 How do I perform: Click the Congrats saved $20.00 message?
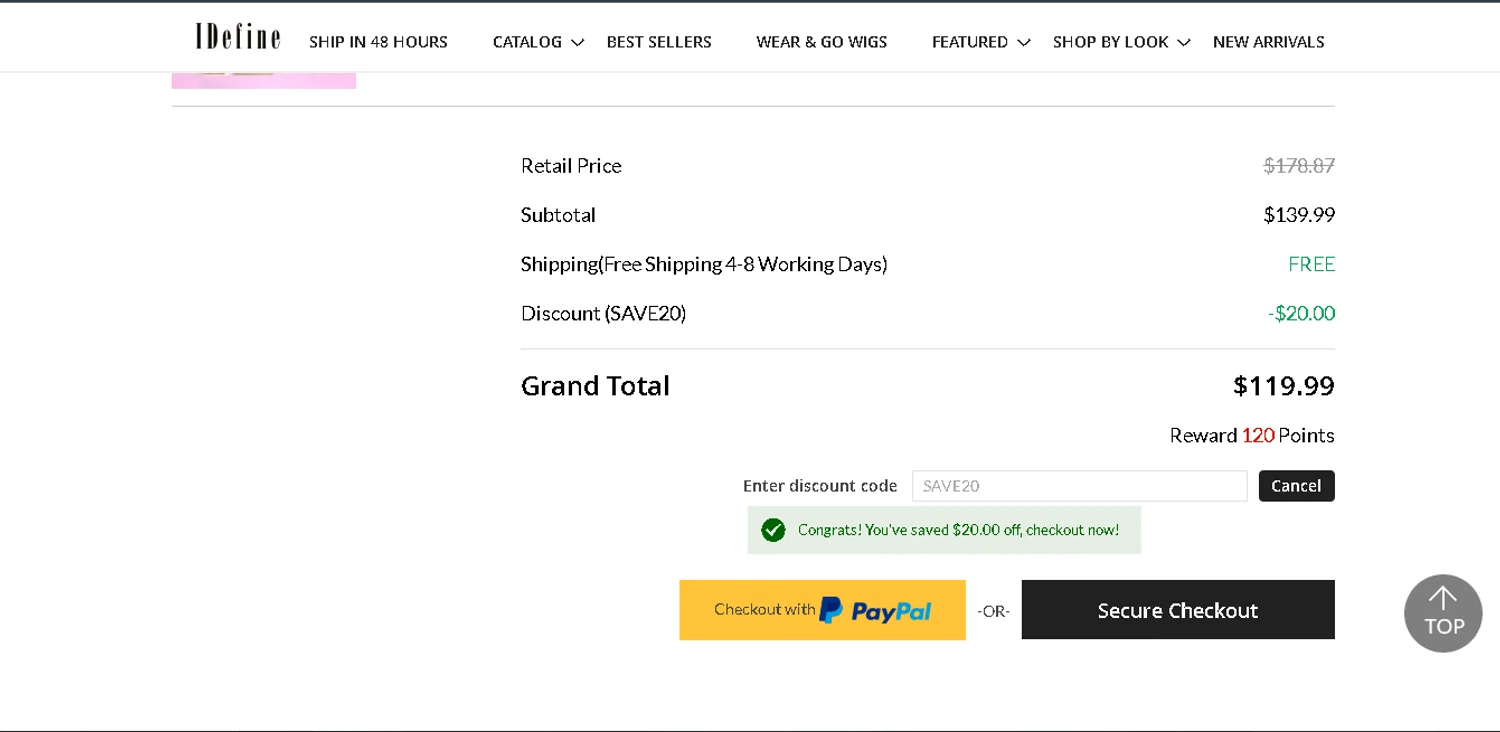coord(958,530)
